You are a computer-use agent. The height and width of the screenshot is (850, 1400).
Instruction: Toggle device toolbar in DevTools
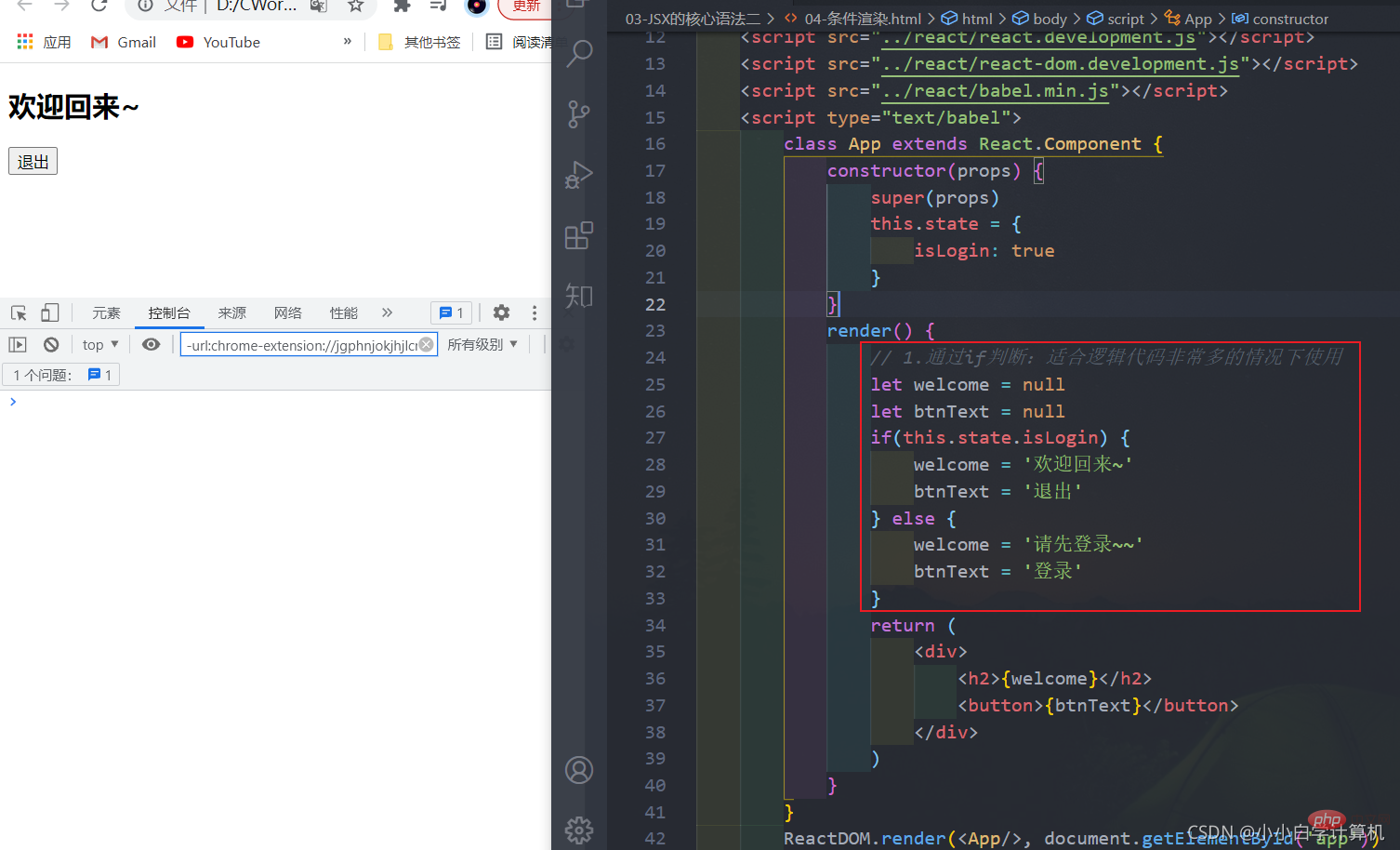click(50, 312)
